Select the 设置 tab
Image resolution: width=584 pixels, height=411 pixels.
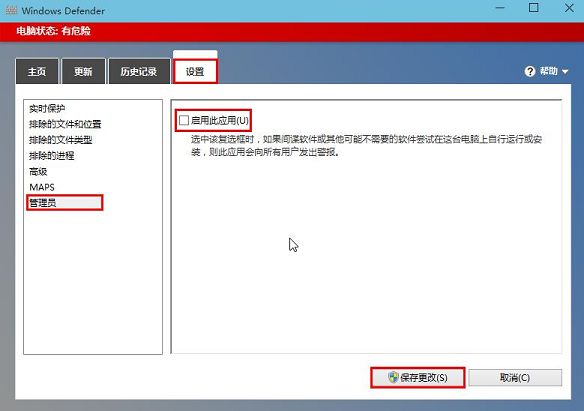pos(195,71)
